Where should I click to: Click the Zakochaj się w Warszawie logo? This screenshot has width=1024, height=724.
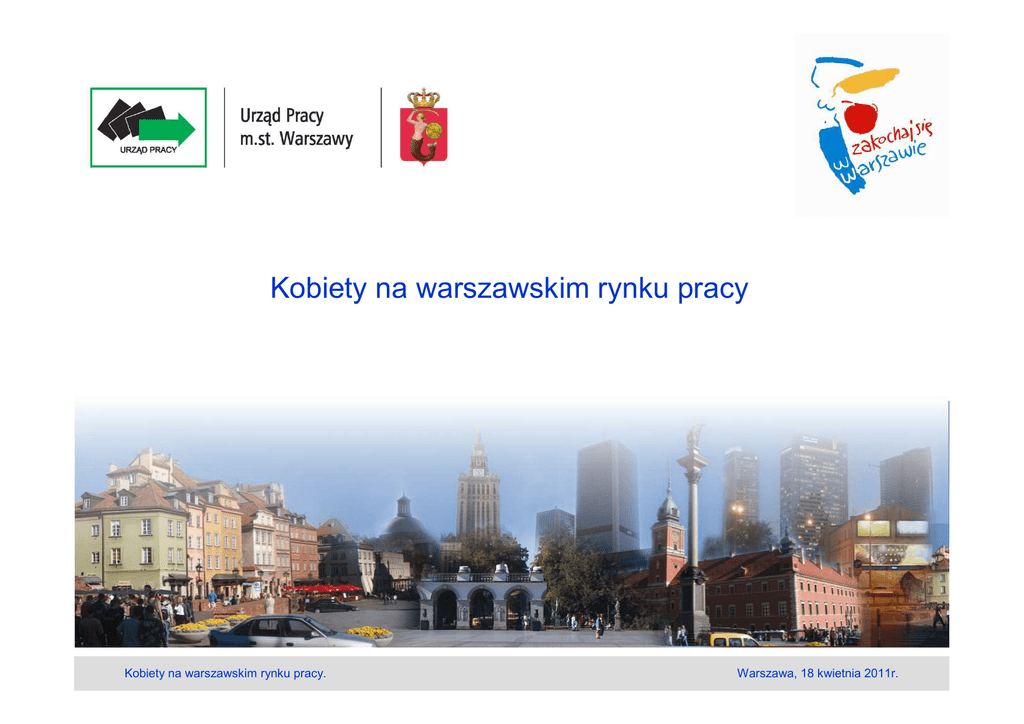[x=871, y=125]
